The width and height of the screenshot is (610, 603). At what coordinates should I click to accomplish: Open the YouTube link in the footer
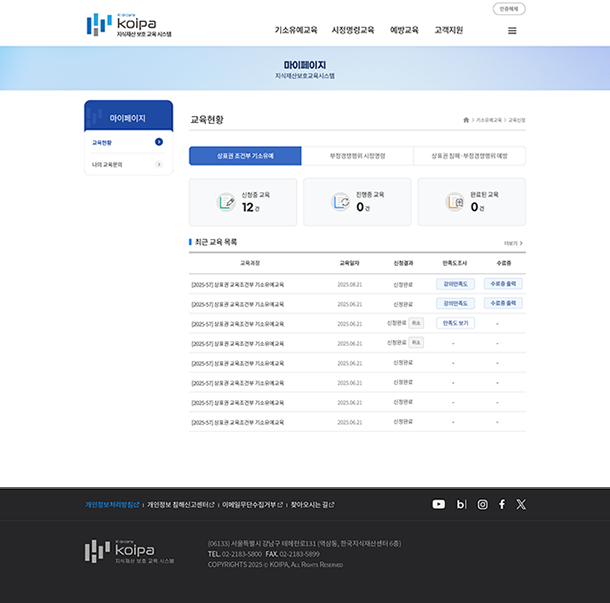[438, 505]
